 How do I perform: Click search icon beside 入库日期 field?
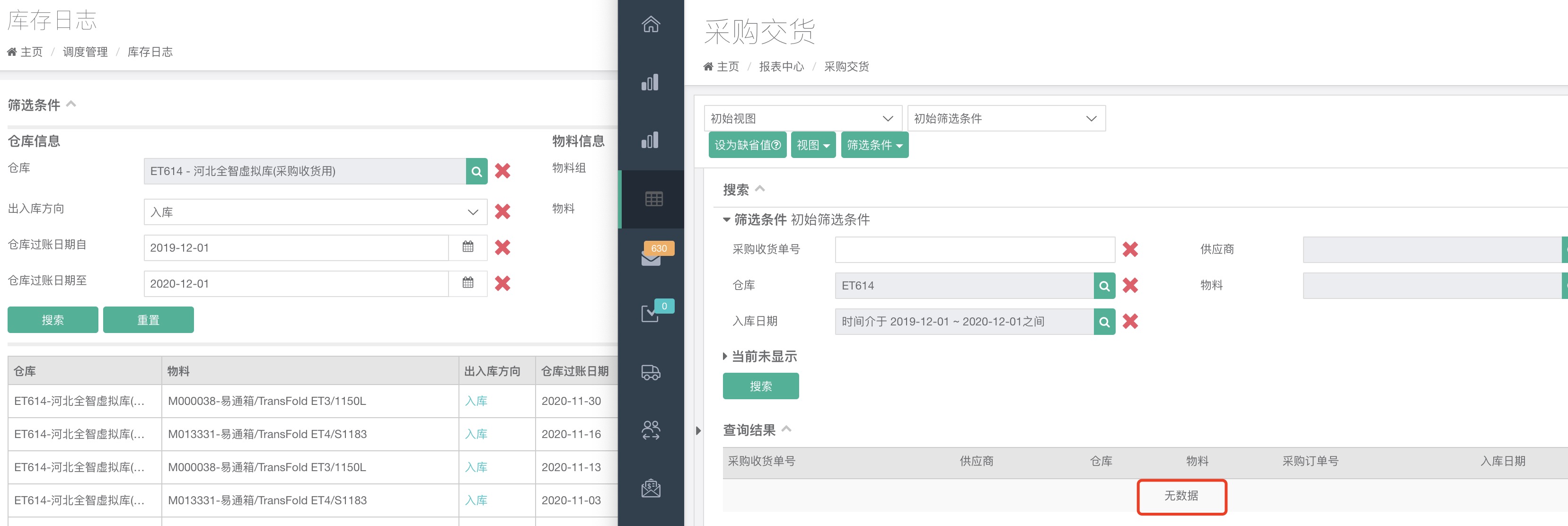(1104, 322)
